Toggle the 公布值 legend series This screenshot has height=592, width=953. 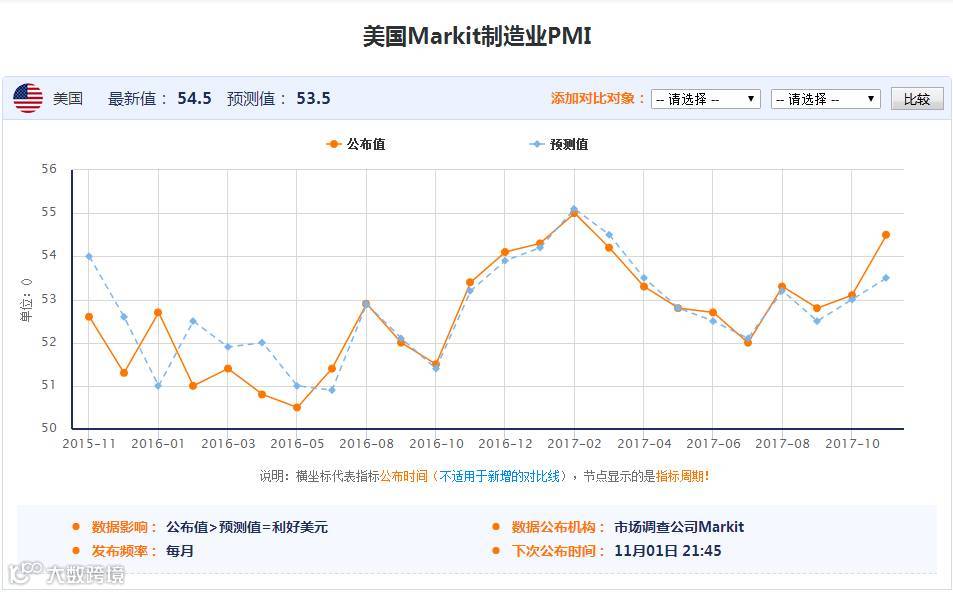(356, 144)
